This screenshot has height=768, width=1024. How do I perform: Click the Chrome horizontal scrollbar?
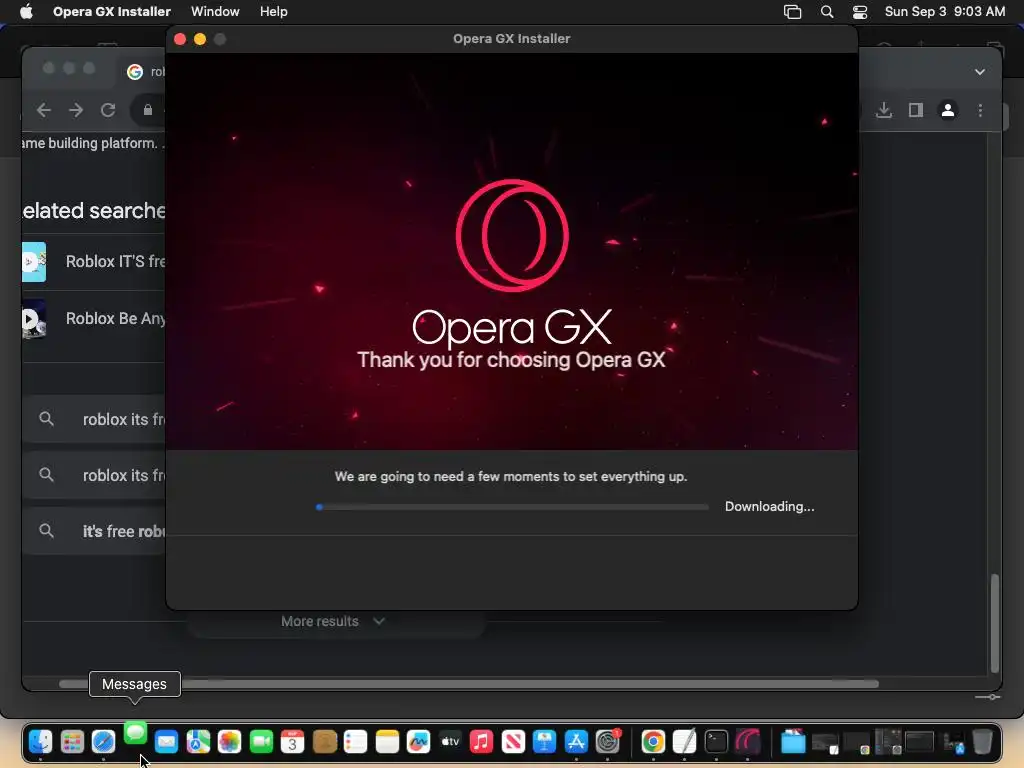(x=468, y=684)
